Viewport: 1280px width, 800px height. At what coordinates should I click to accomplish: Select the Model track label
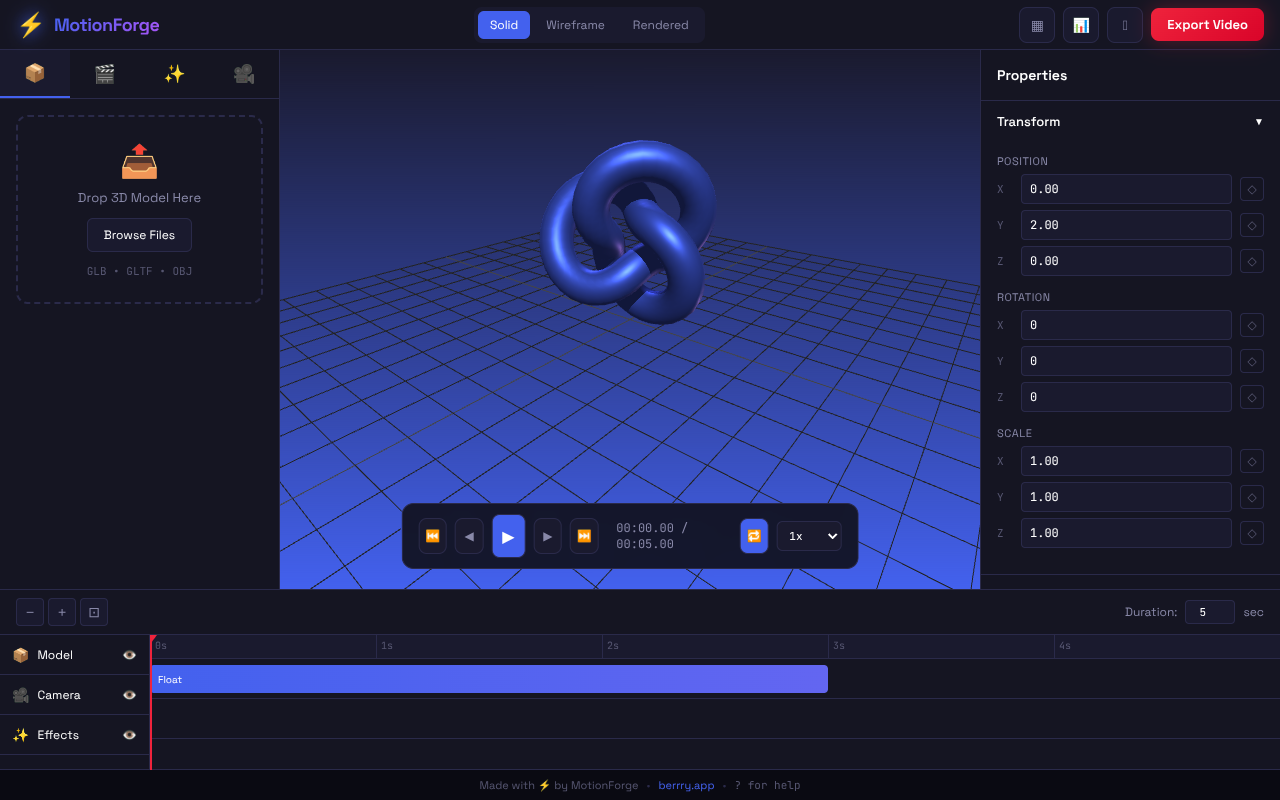55,655
